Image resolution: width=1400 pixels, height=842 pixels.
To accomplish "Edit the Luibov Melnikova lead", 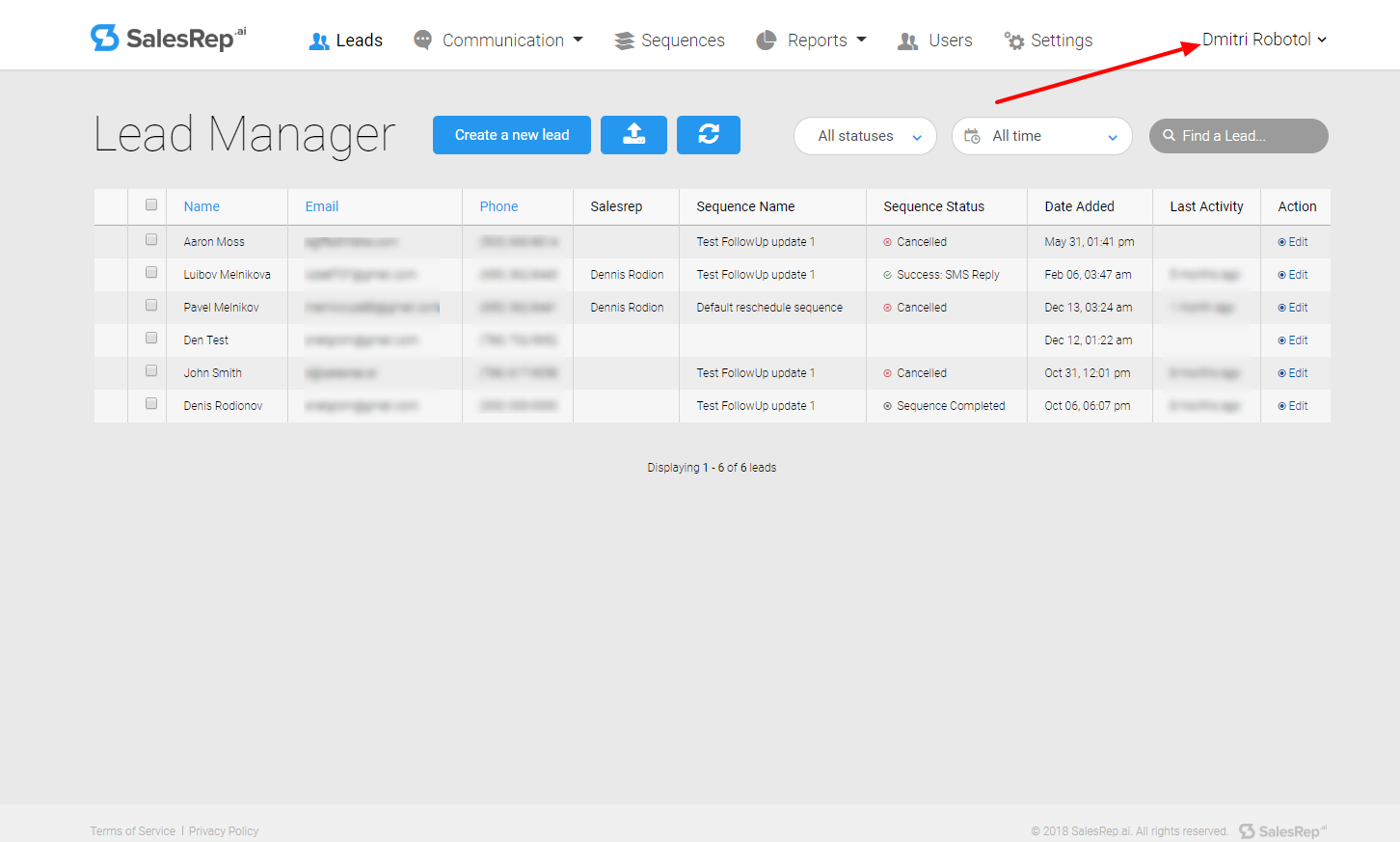I will click(x=1293, y=275).
